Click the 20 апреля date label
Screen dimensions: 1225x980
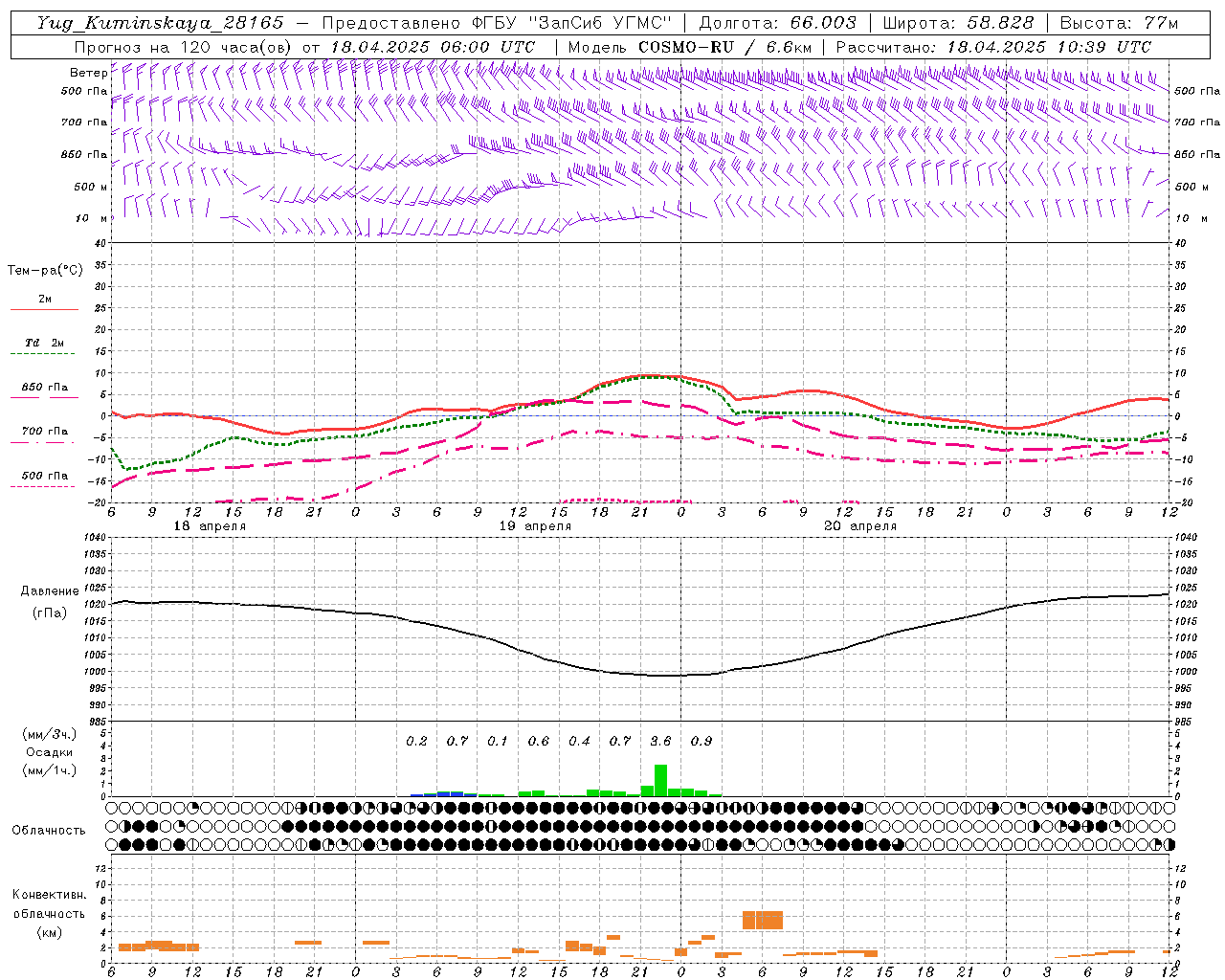tap(860, 526)
